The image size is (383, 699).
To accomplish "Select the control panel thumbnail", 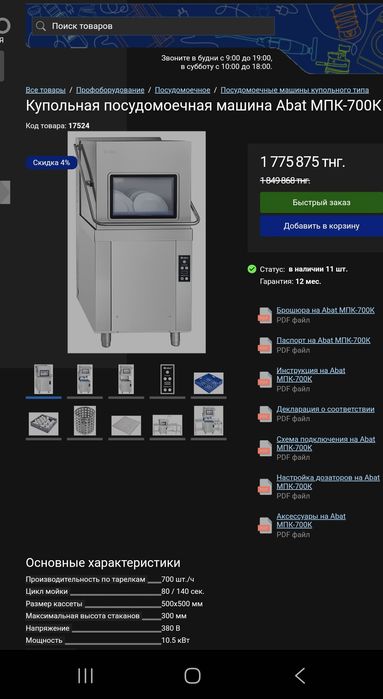I will click(167, 380).
